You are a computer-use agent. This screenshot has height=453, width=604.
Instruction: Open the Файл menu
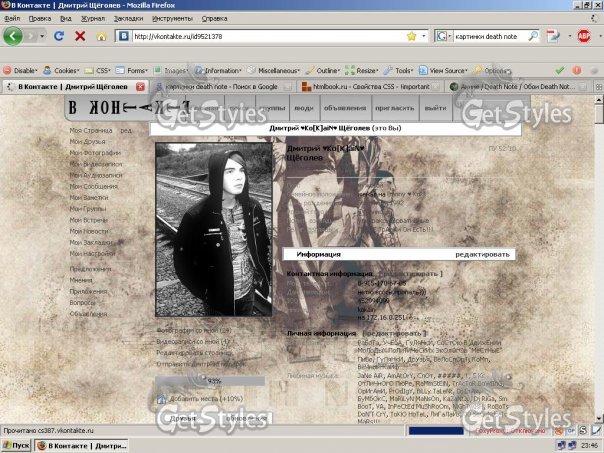click(12, 18)
